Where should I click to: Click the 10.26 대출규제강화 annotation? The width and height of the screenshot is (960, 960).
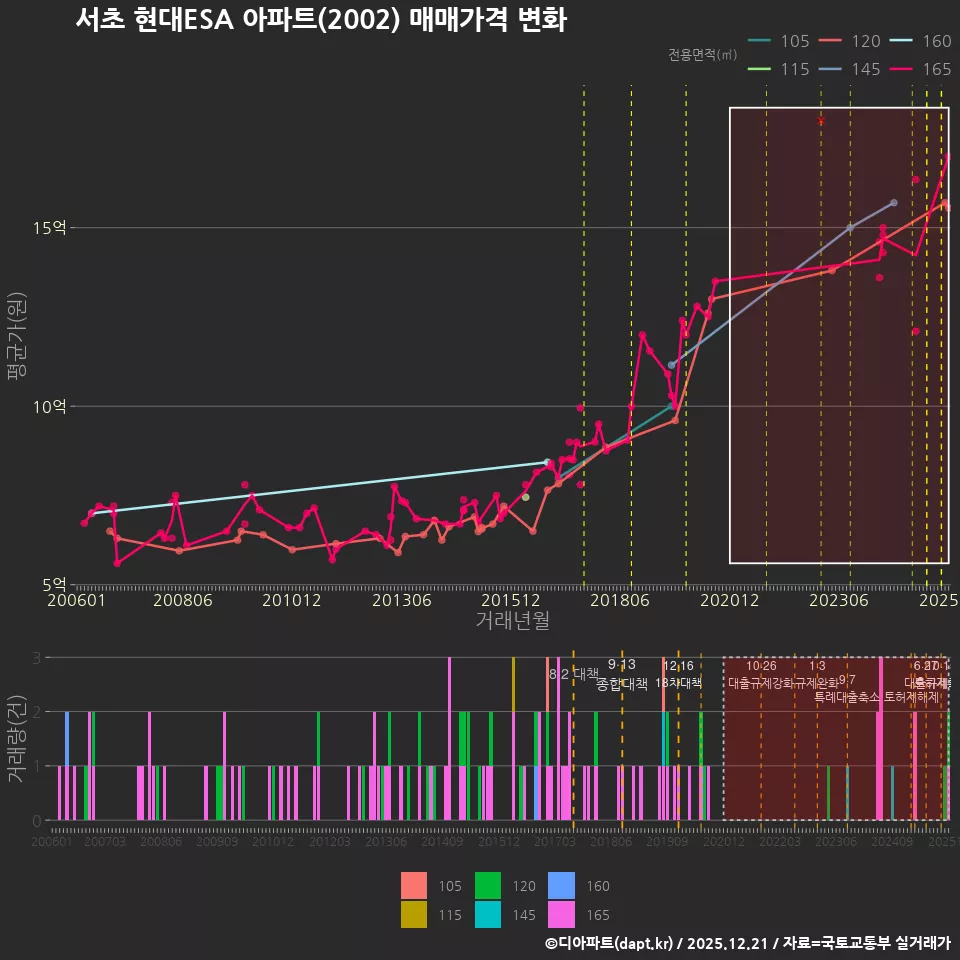point(761,675)
